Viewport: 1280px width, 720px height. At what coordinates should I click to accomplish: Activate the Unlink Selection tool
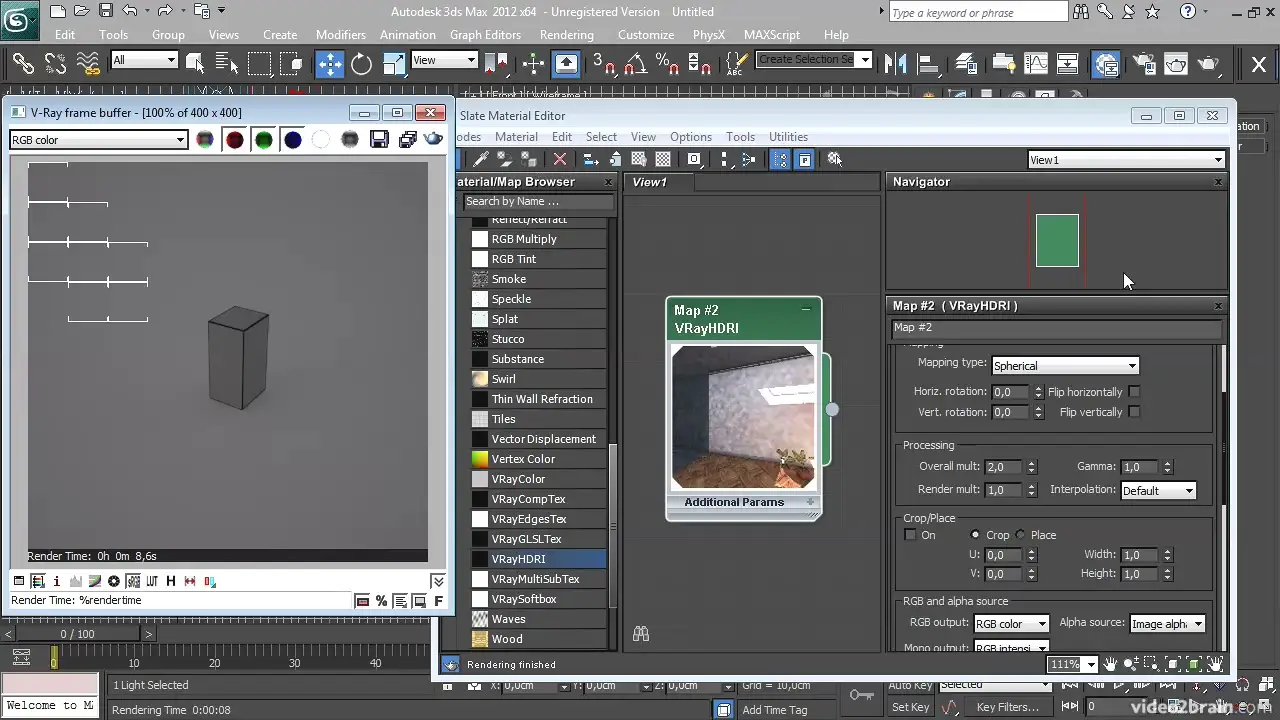pyautogui.click(x=55, y=64)
